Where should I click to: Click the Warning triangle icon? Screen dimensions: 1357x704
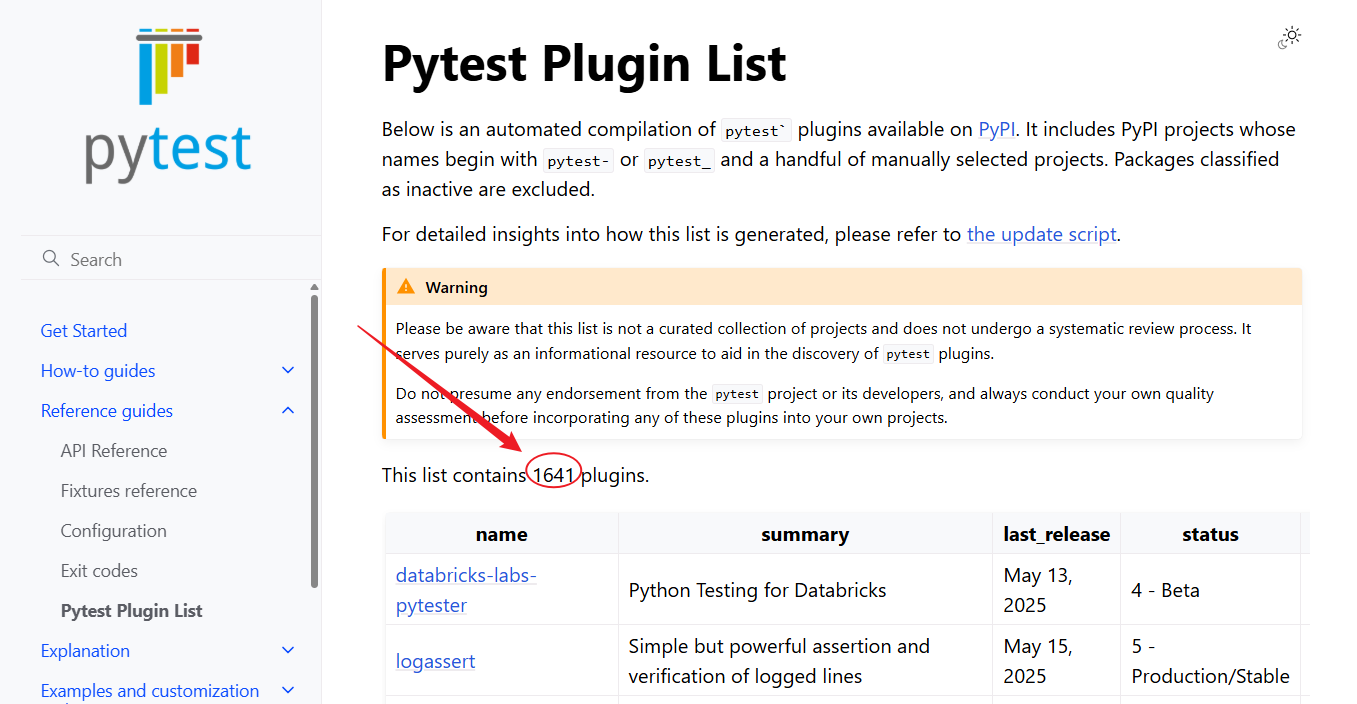[405, 287]
